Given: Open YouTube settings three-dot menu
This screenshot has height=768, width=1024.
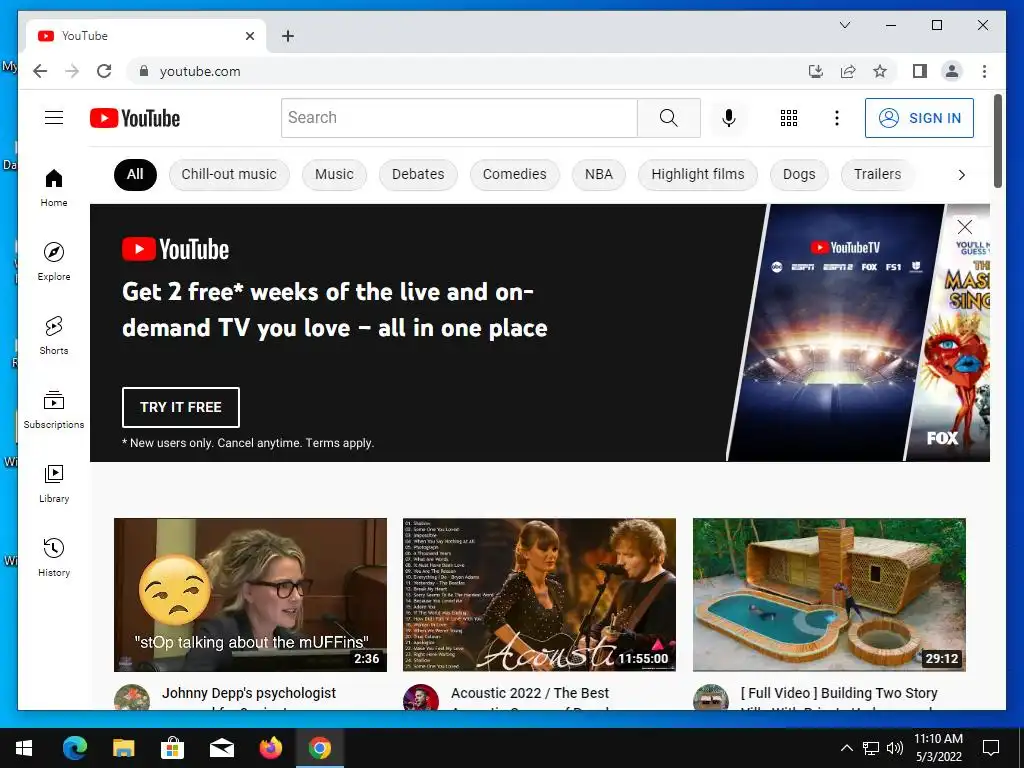Looking at the screenshot, I should pos(837,118).
